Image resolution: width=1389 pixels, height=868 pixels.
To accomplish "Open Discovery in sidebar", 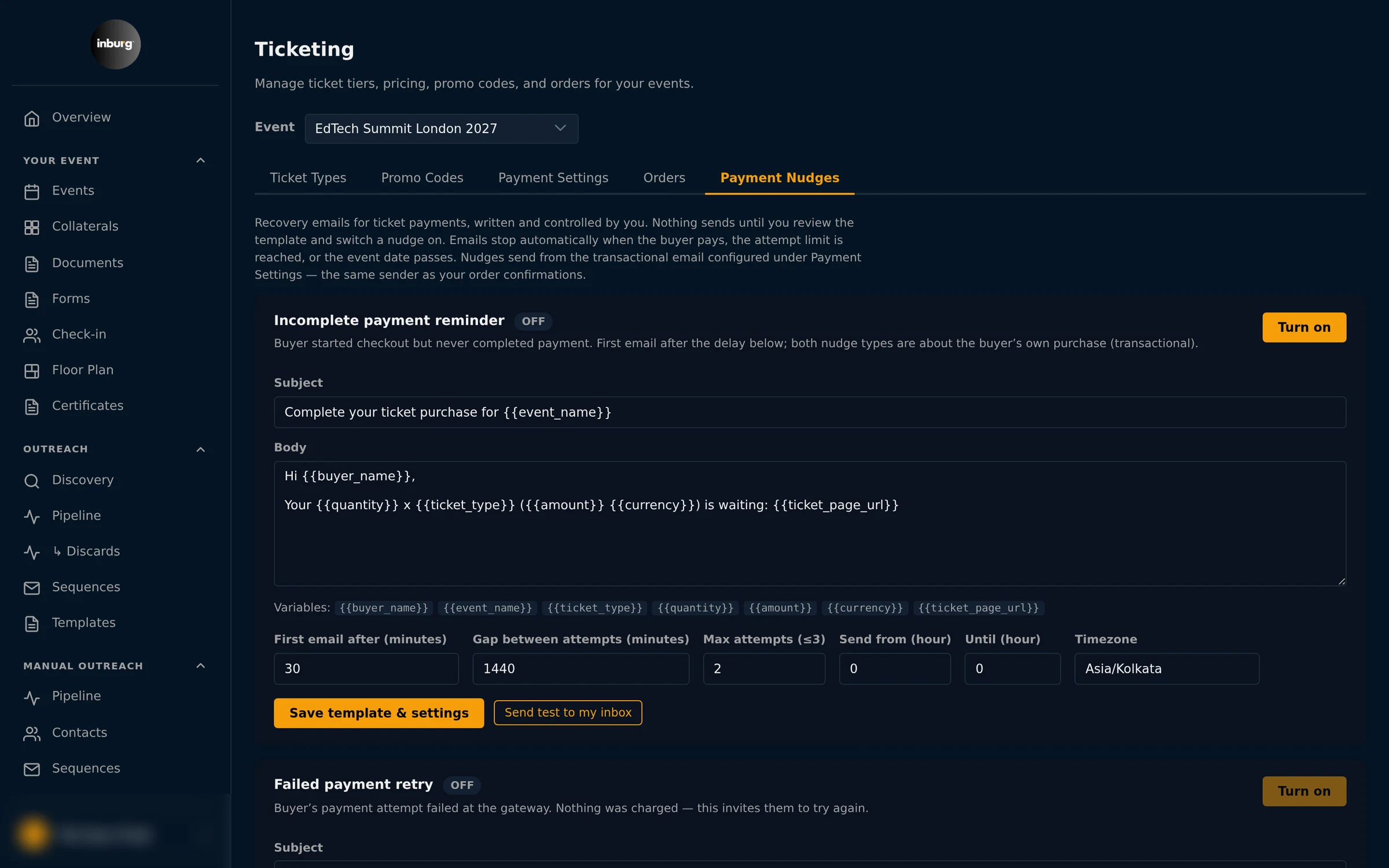I will 83,480.
